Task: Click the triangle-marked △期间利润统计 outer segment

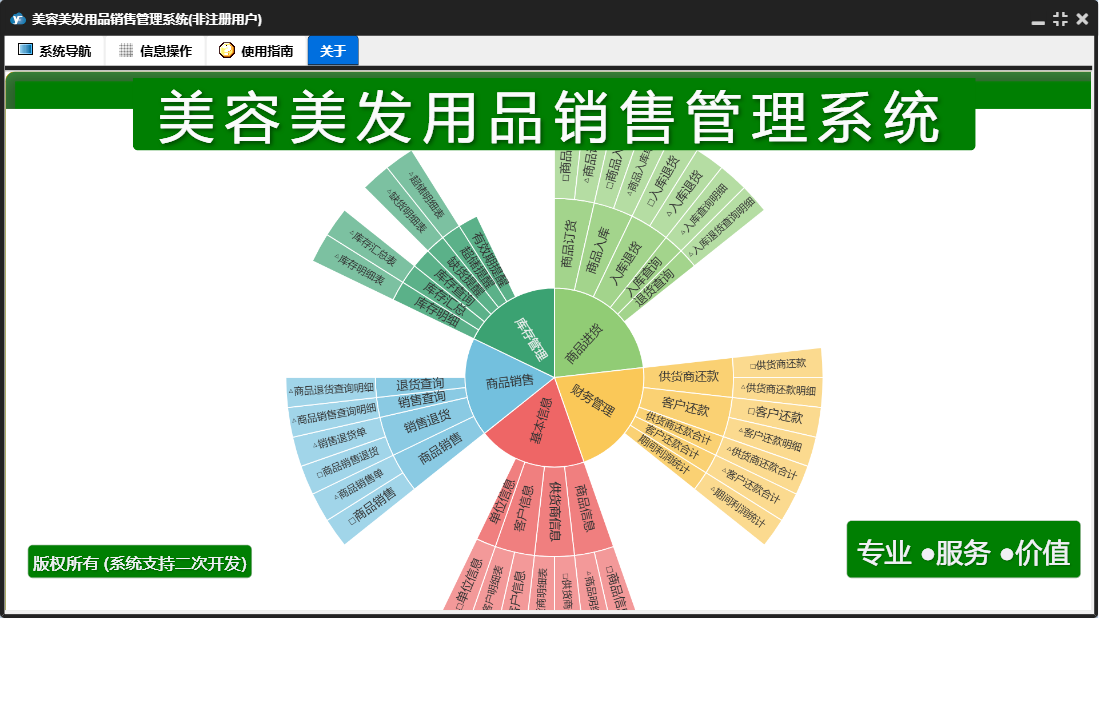Action: 737,507
